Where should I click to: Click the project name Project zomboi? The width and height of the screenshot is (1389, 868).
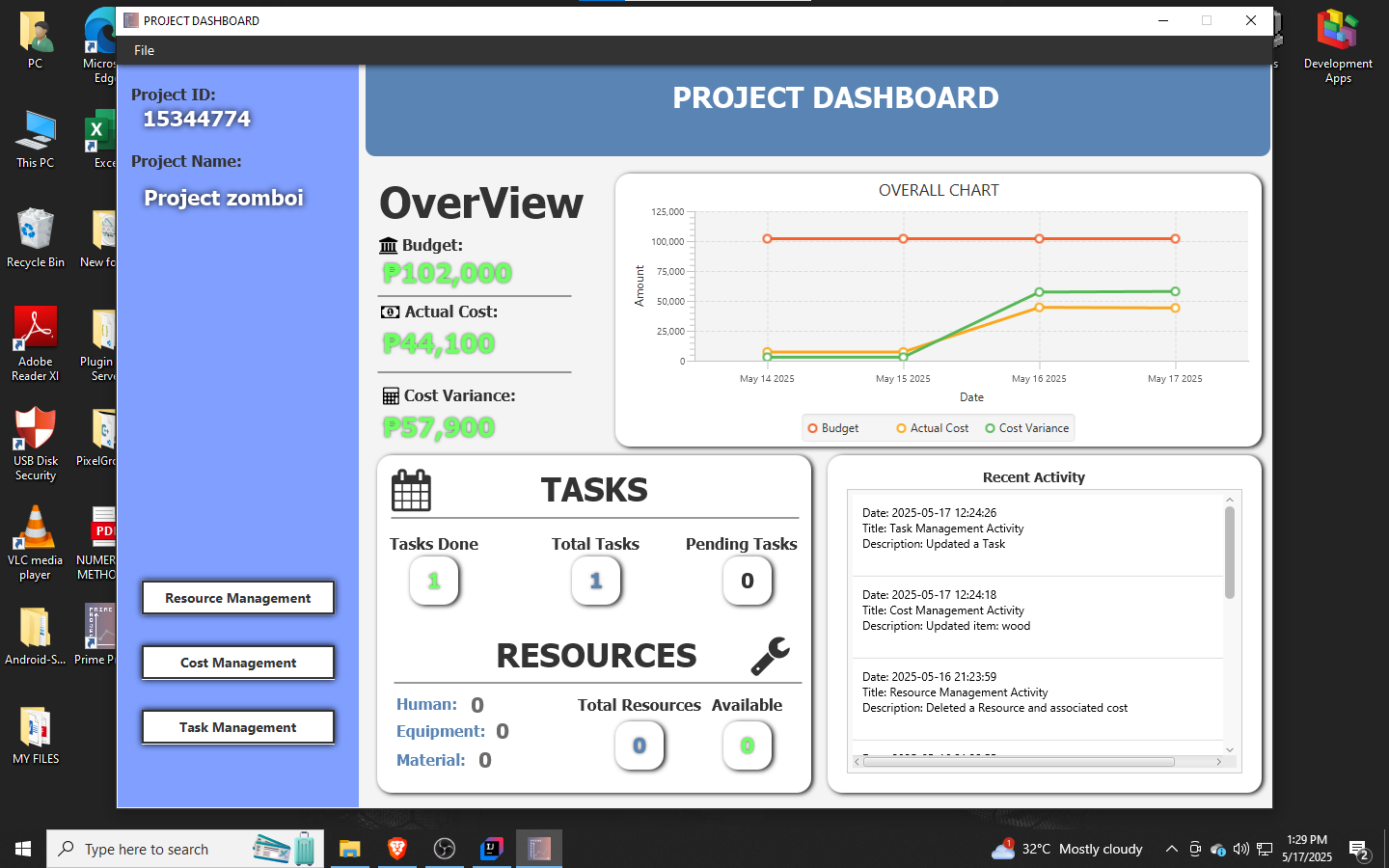point(224,198)
